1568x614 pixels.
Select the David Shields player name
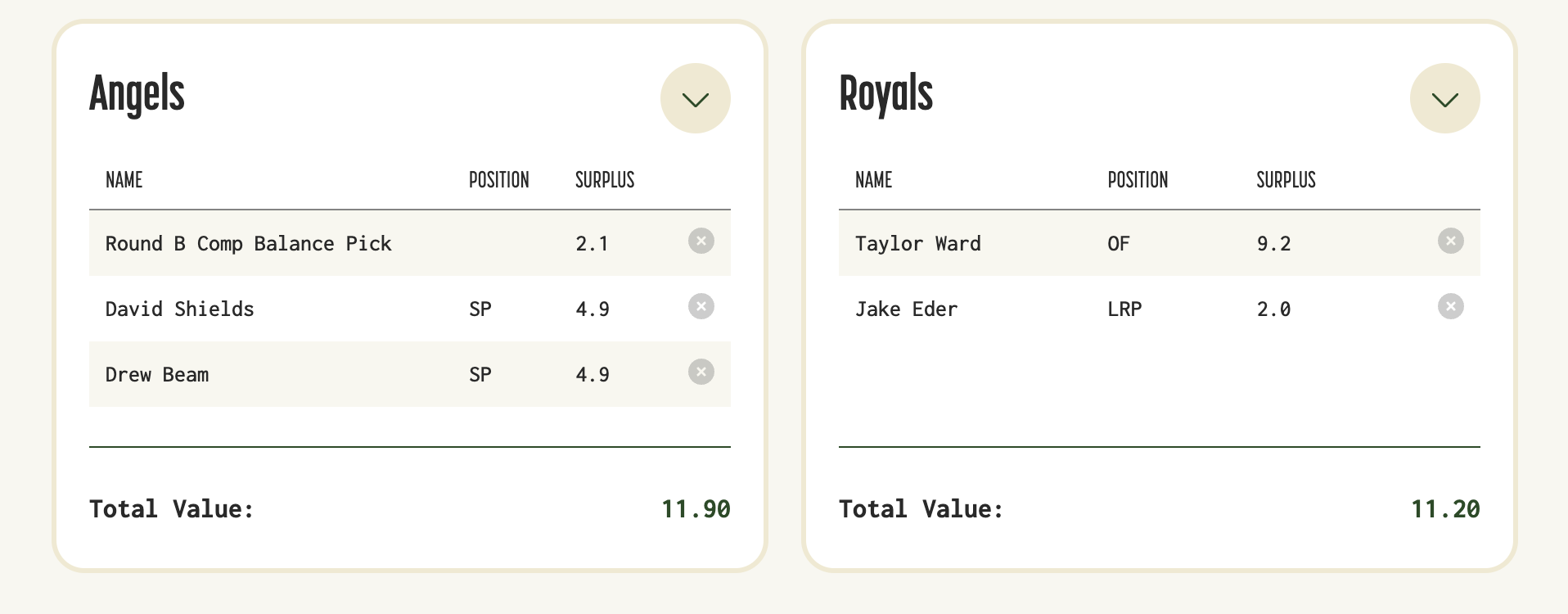179,309
